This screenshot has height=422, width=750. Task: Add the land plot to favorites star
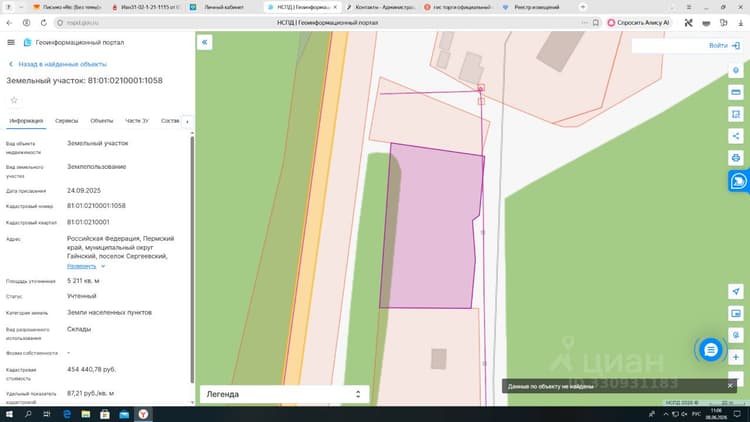click(14, 100)
